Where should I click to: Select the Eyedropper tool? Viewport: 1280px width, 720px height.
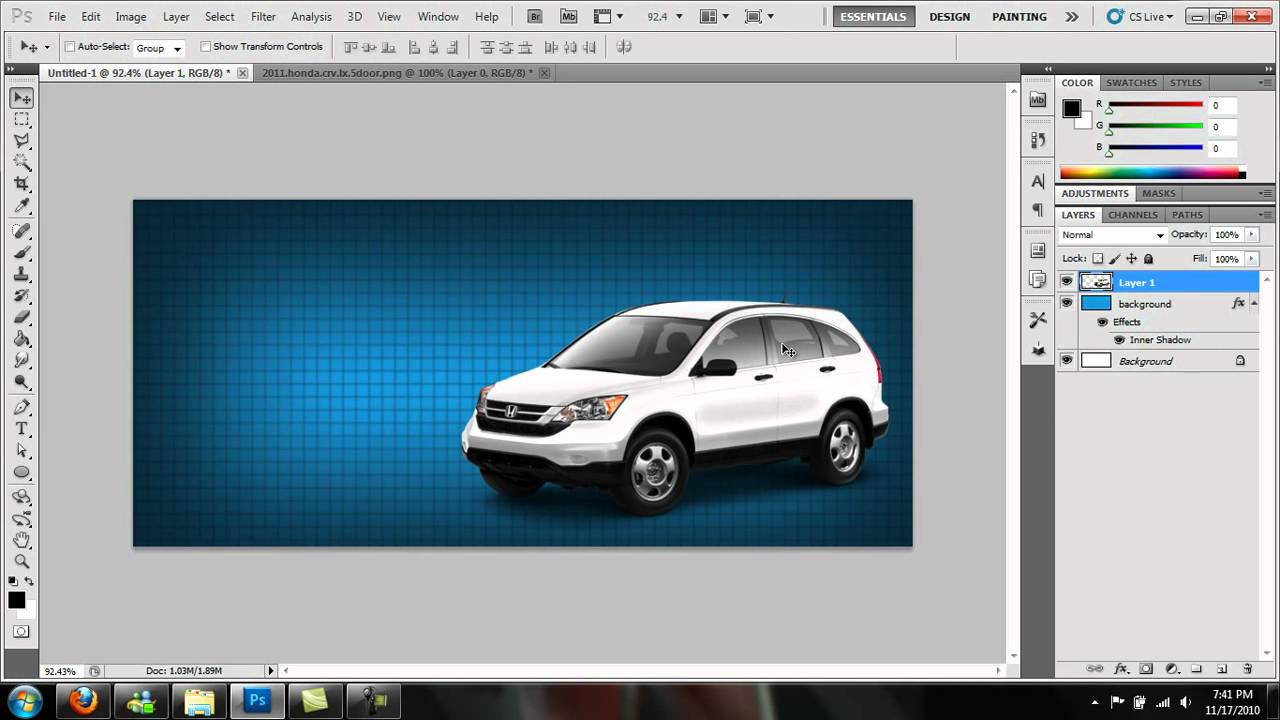[x=21, y=205]
